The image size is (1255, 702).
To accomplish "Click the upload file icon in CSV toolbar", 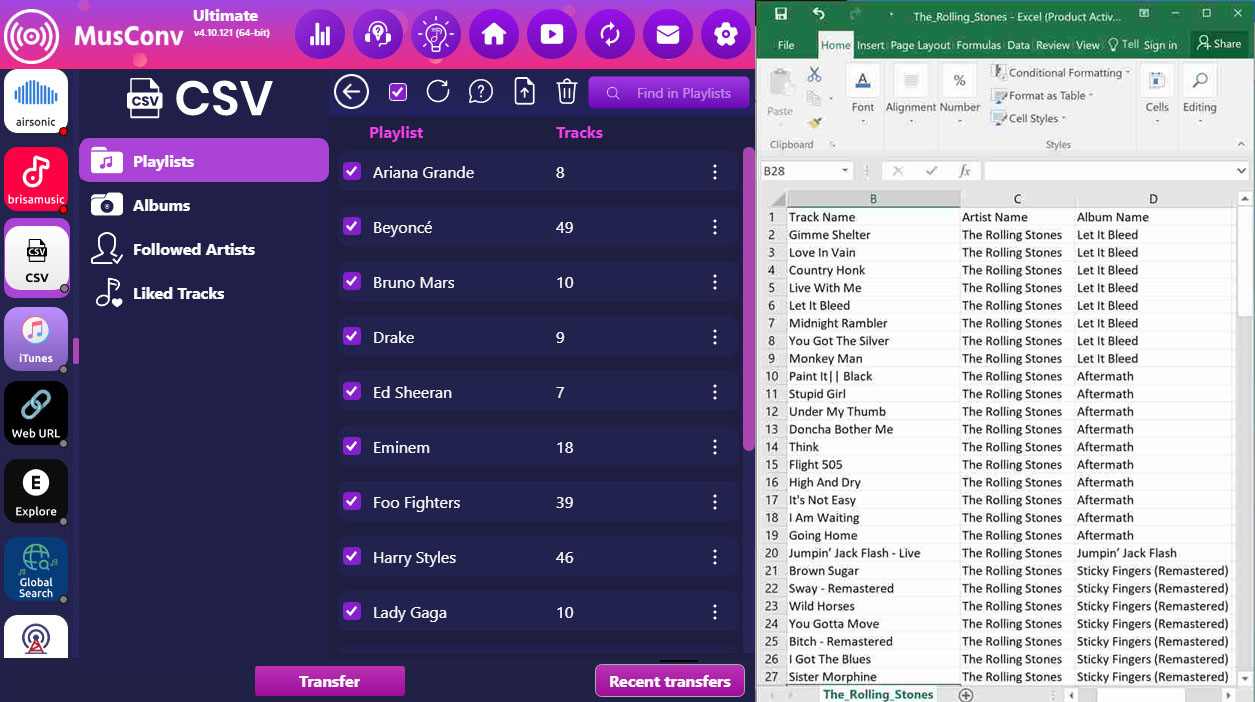I will (x=524, y=92).
